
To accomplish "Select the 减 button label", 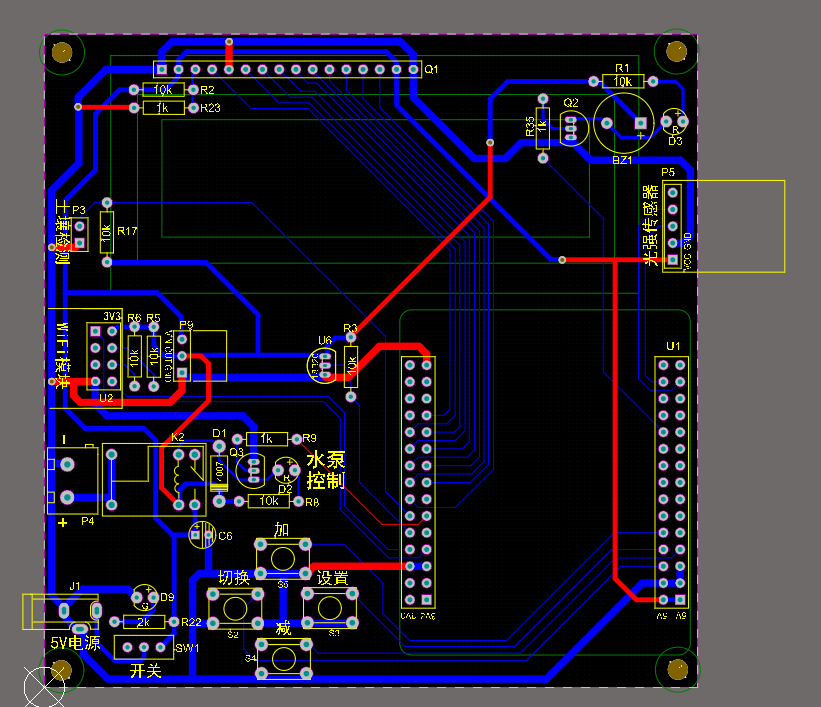I will pos(283,627).
